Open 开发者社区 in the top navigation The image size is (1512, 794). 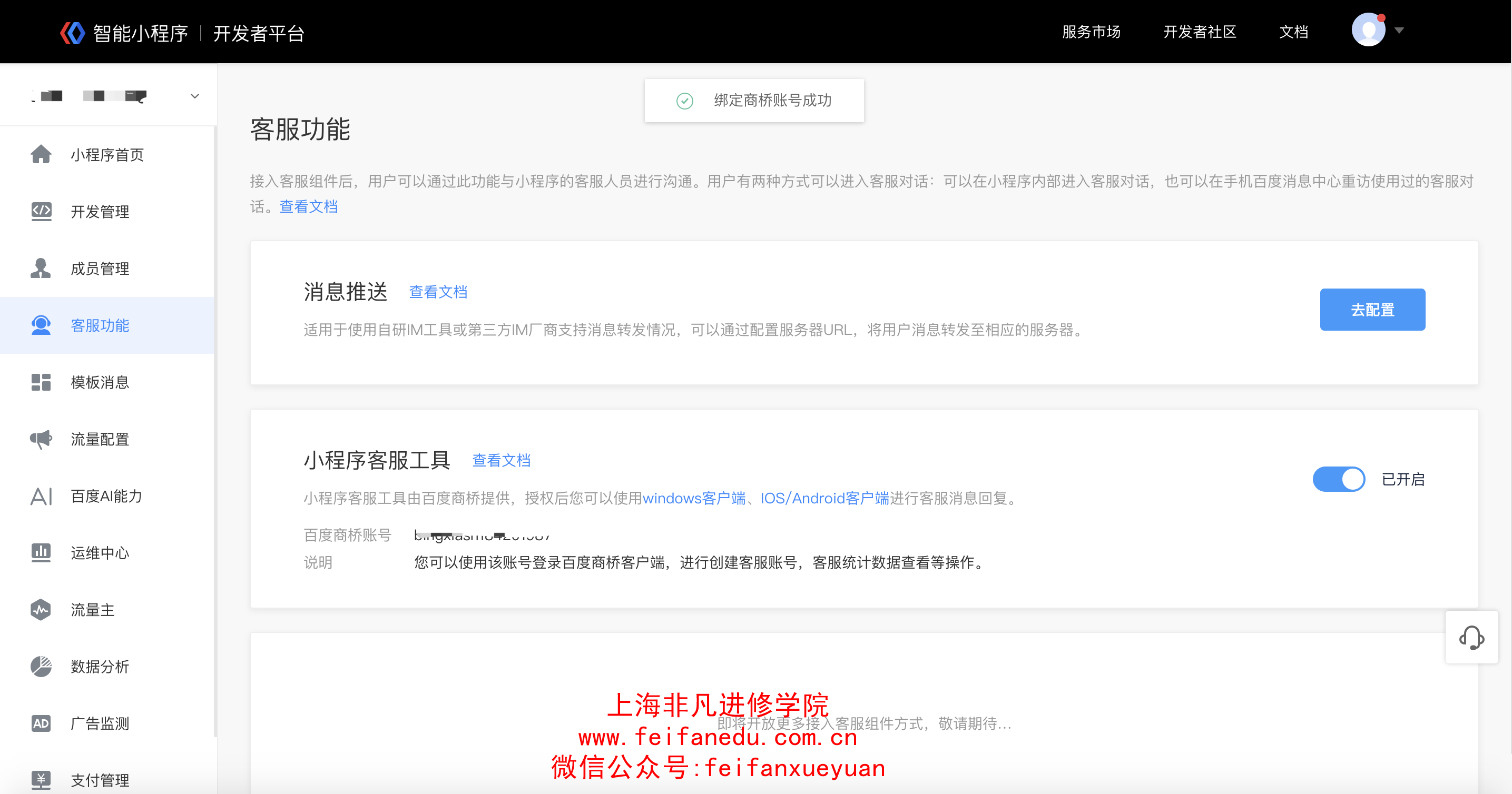pyautogui.click(x=1200, y=32)
